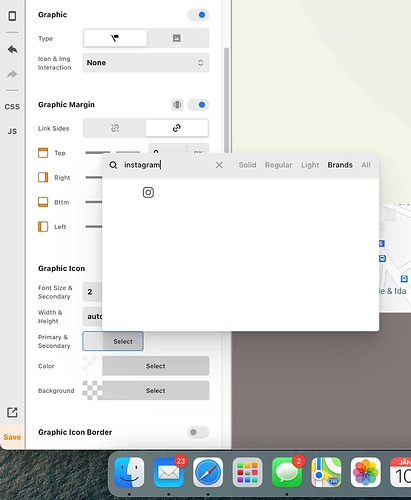Click the Save button

point(12,437)
